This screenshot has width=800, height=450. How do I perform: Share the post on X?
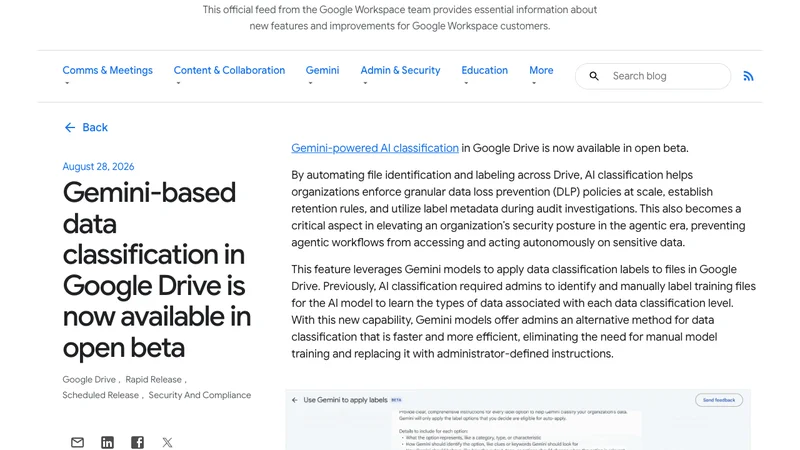click(x=167, y=442)
